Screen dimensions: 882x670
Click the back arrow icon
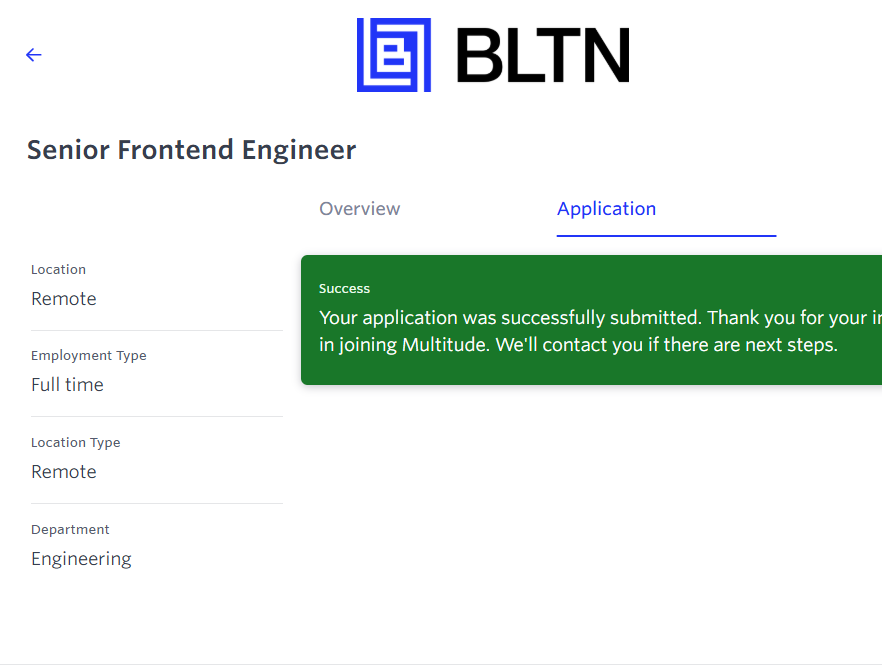pos(34,55)
